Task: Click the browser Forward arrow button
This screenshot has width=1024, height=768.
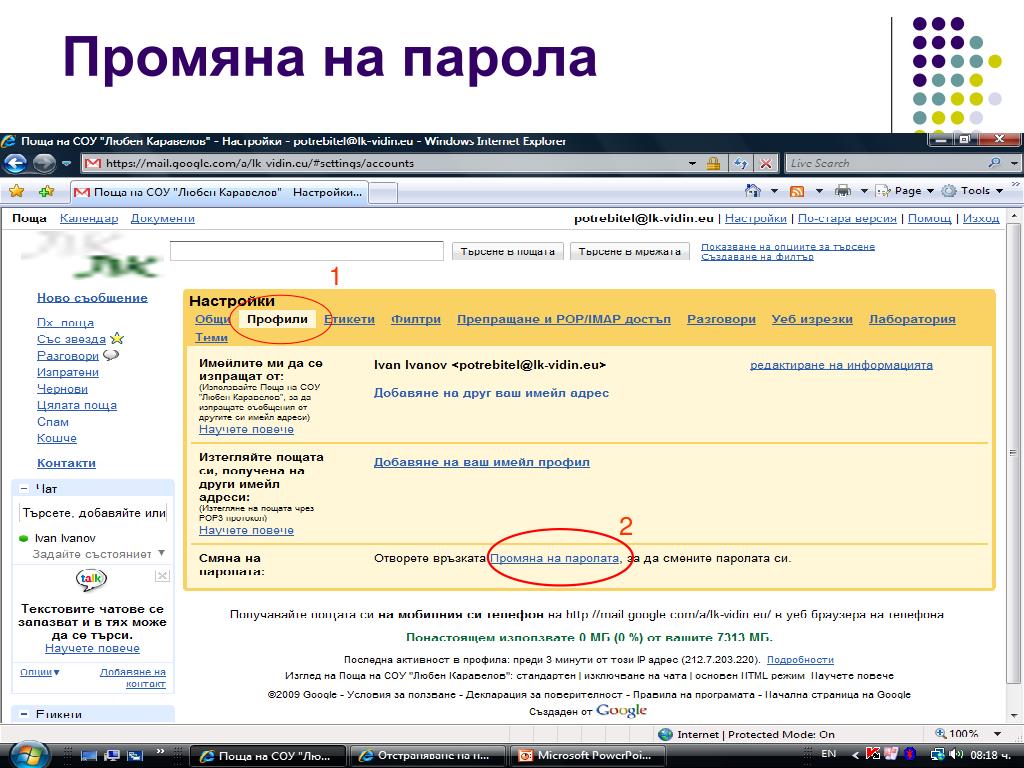Action: [44, 163]
